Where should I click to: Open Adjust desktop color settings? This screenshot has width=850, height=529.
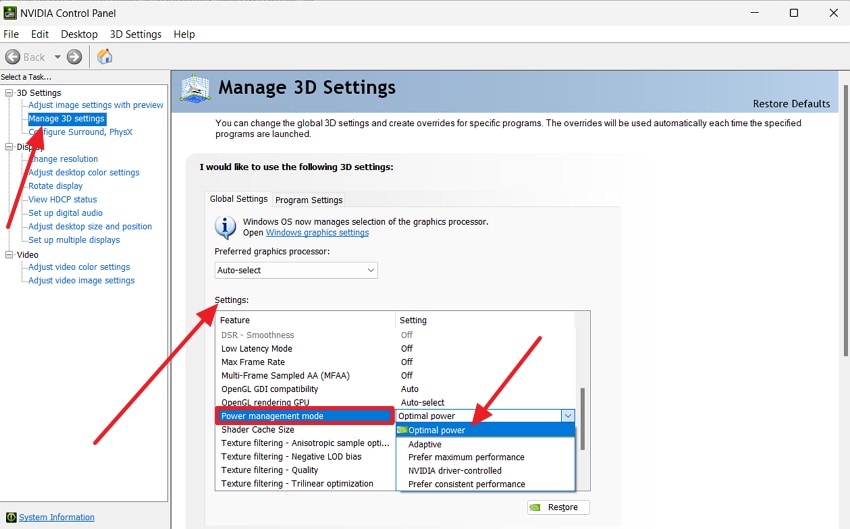coord(84,172)
